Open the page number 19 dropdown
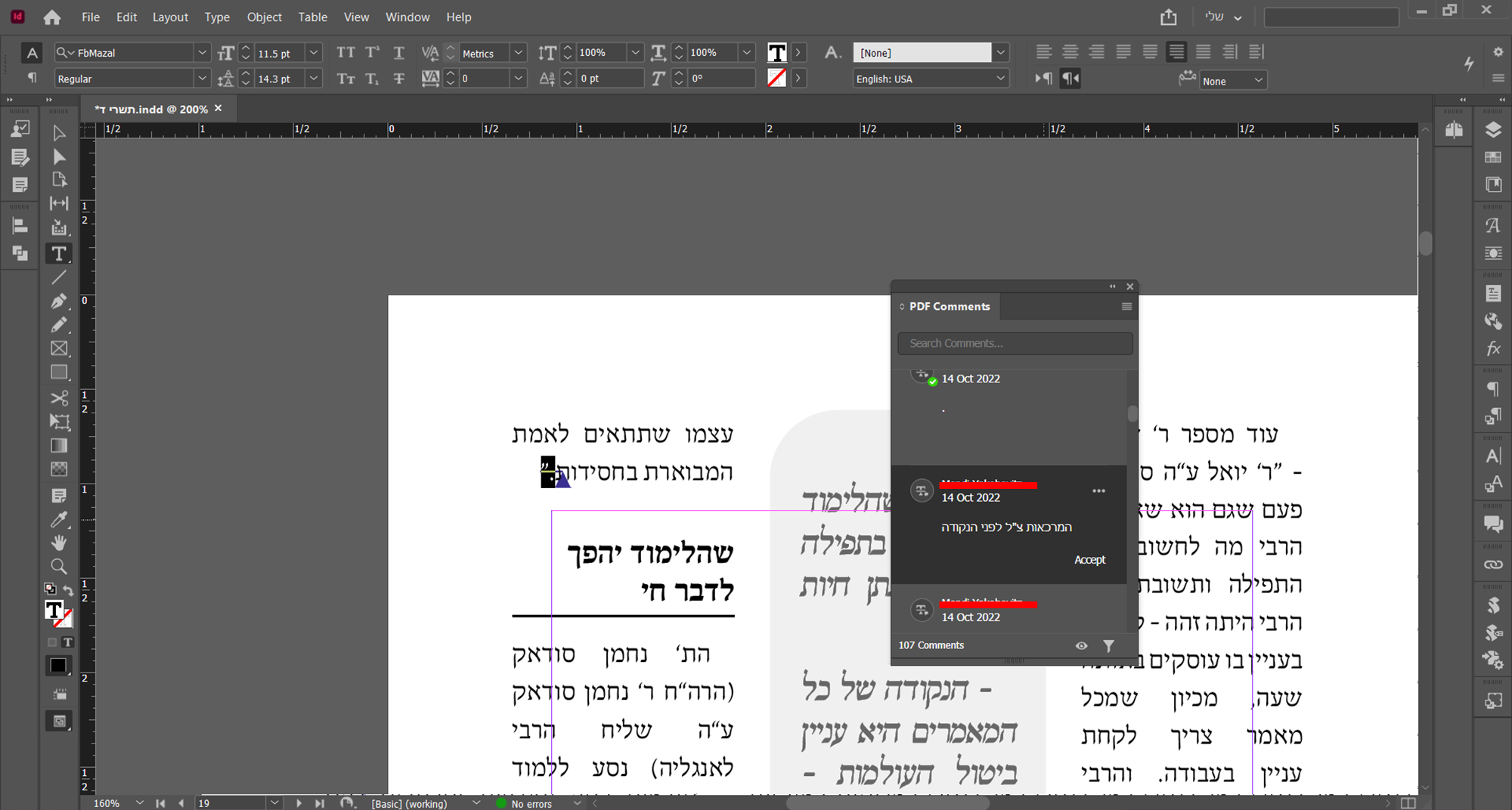Viewport: 1512px width, 810px height. [274, 803]
